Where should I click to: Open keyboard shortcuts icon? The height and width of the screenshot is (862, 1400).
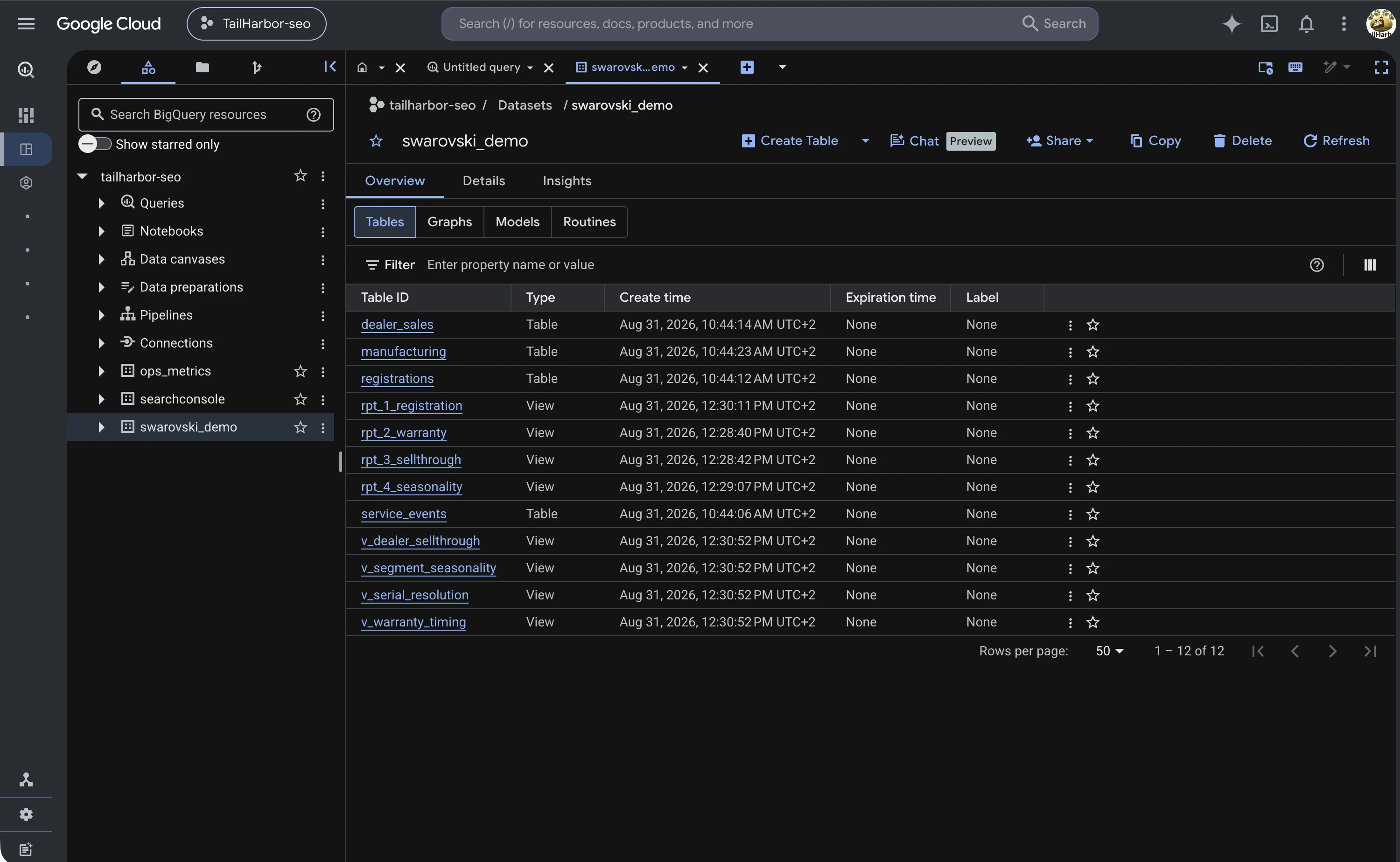1295,67
